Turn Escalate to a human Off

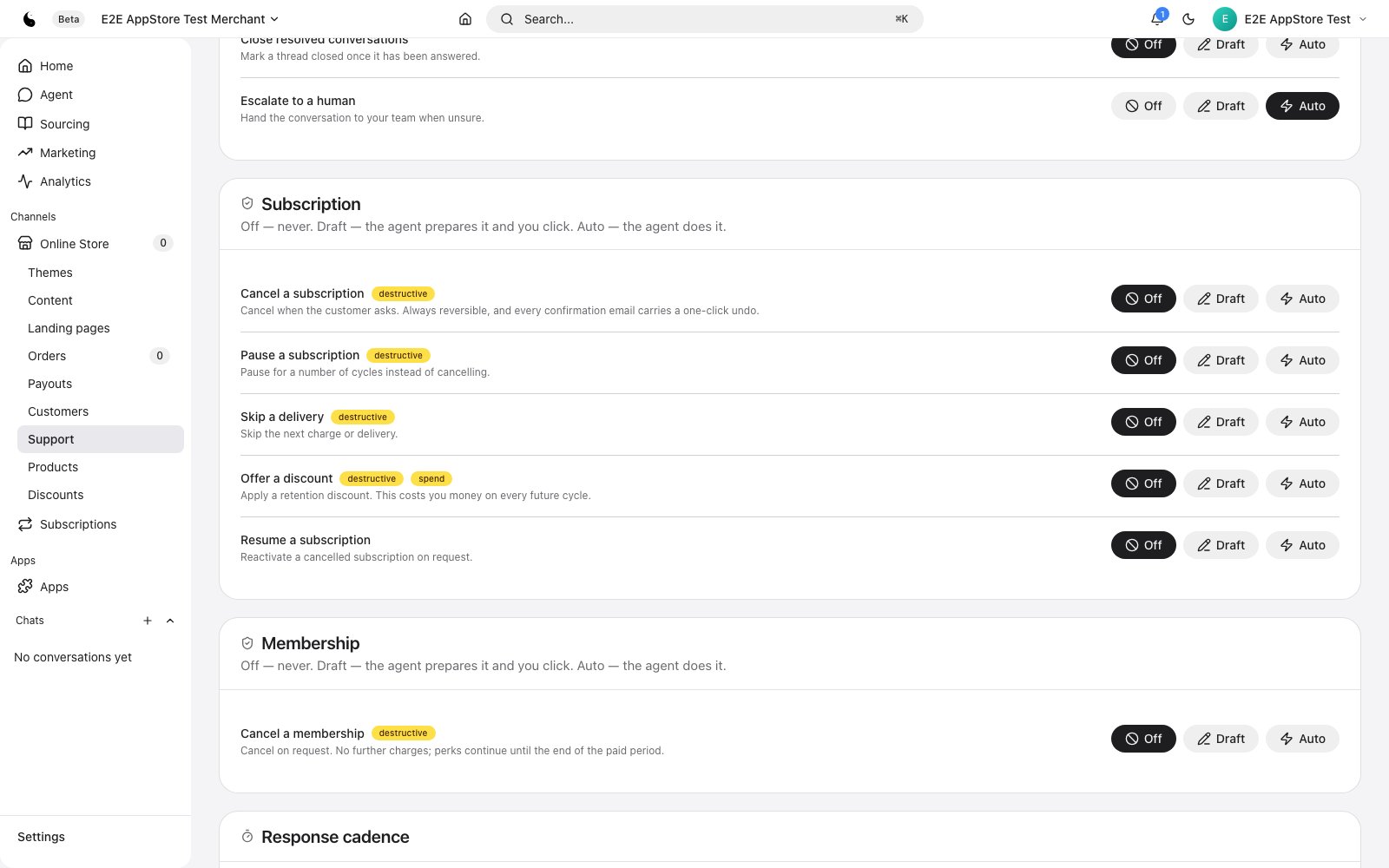click(1143, 106)
